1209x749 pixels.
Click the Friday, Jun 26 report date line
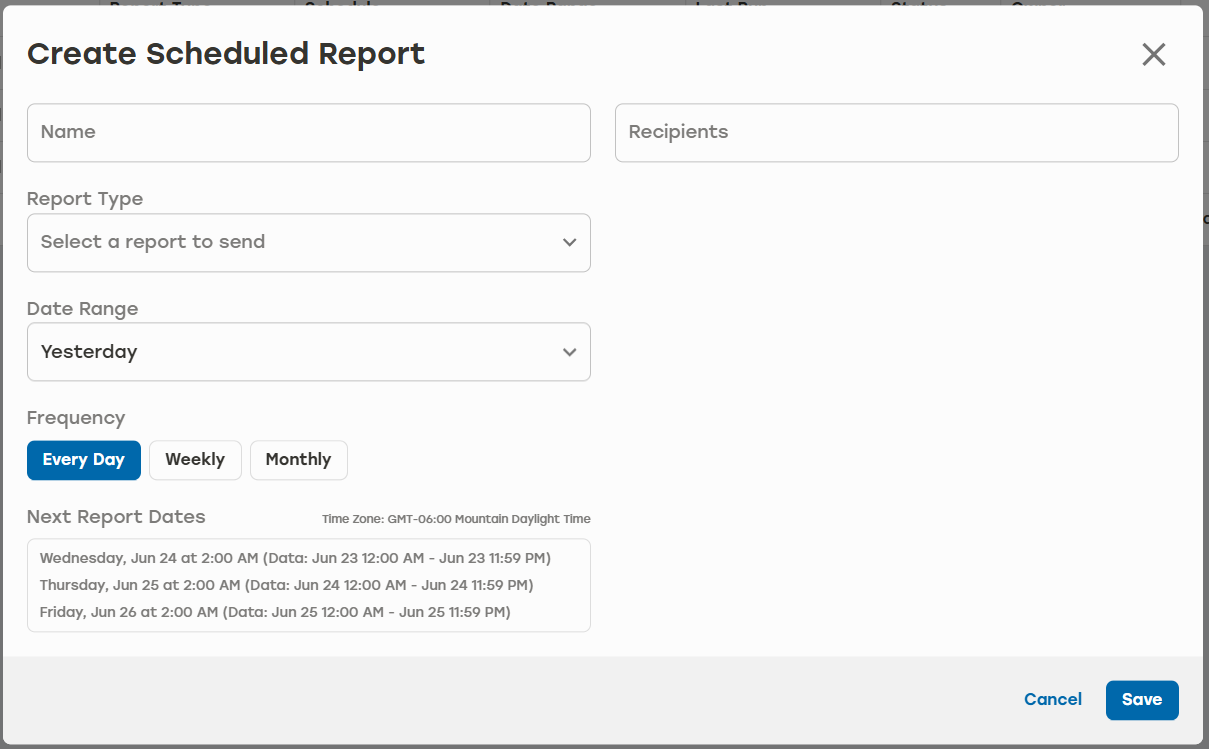[275, 612]
